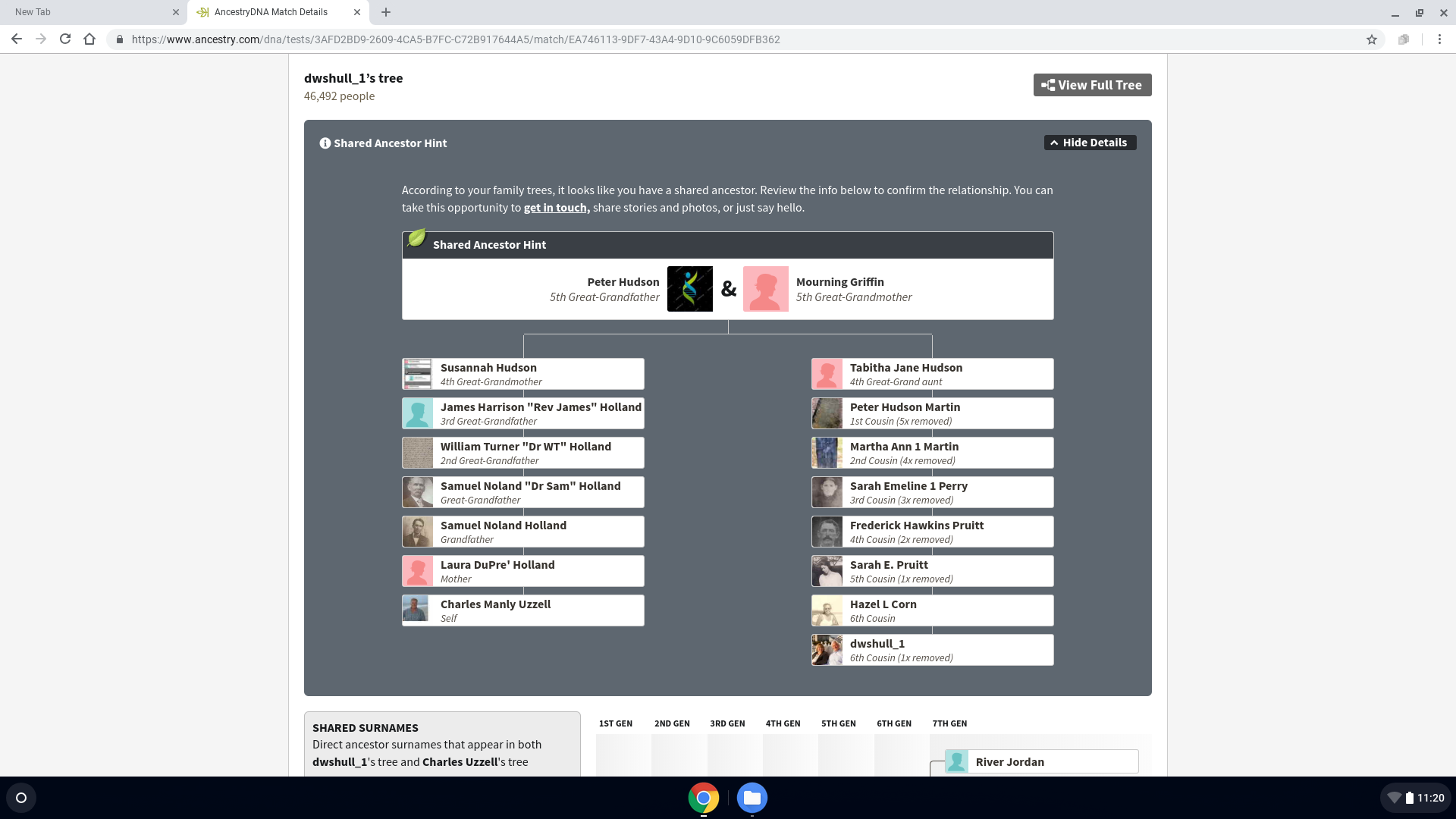Close the AncestryDNA Match Details tab
The width and height of the screenshot is (1456, 819).
click(x=357, y=12)
